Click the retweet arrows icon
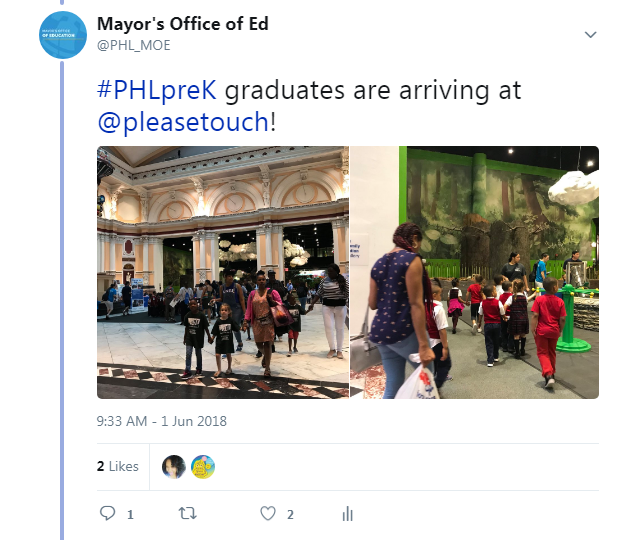Screen dimensions: 637x540 pos(188,514)
